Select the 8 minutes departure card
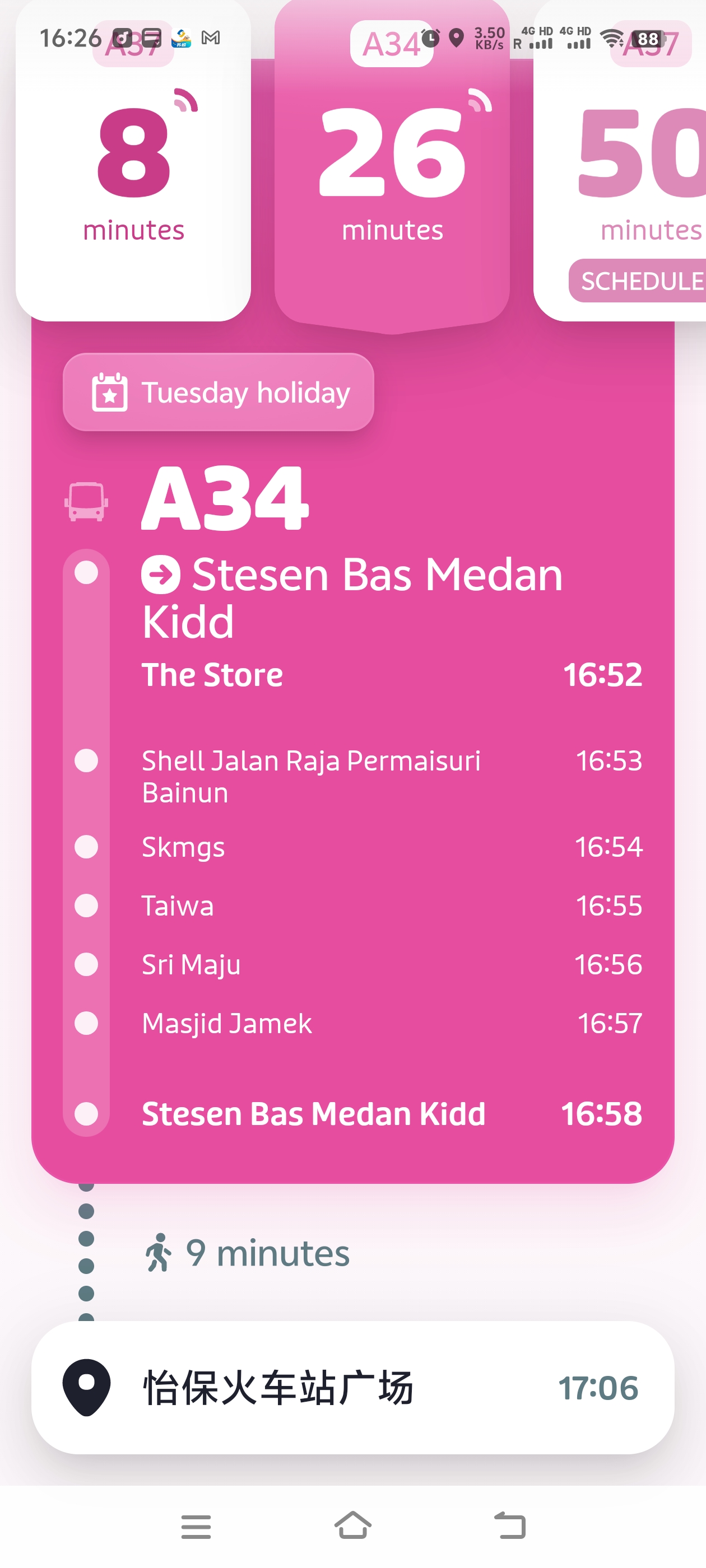 133,161
